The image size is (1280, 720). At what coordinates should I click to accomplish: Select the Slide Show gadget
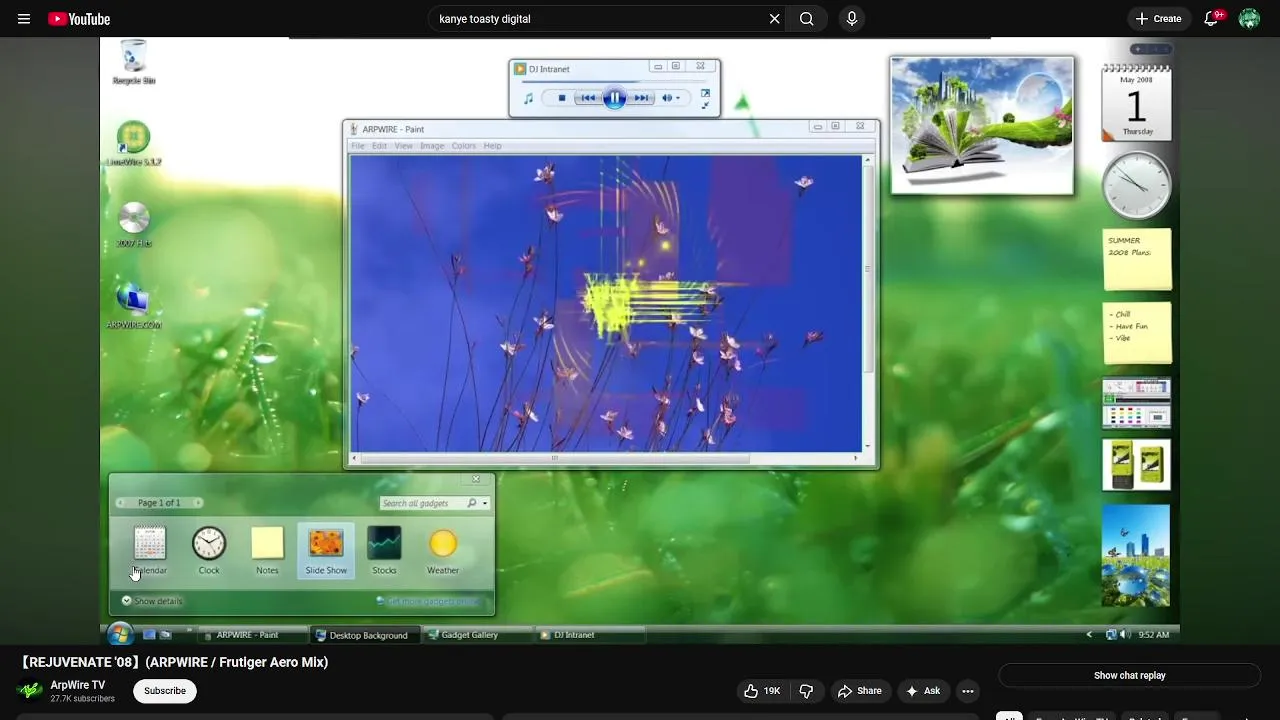coord(326,551)
